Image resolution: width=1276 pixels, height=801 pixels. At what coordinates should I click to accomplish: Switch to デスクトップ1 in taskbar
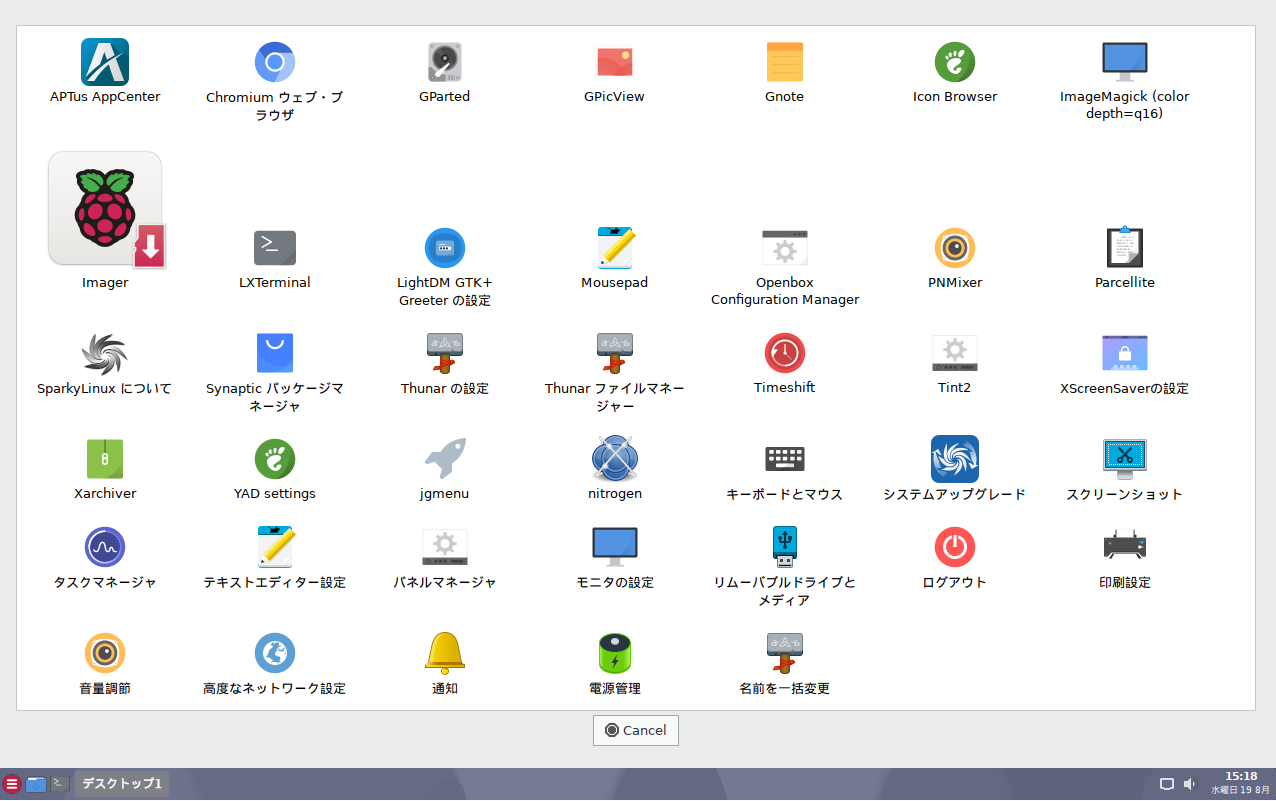pyautogui.click(x=122, y=784)
